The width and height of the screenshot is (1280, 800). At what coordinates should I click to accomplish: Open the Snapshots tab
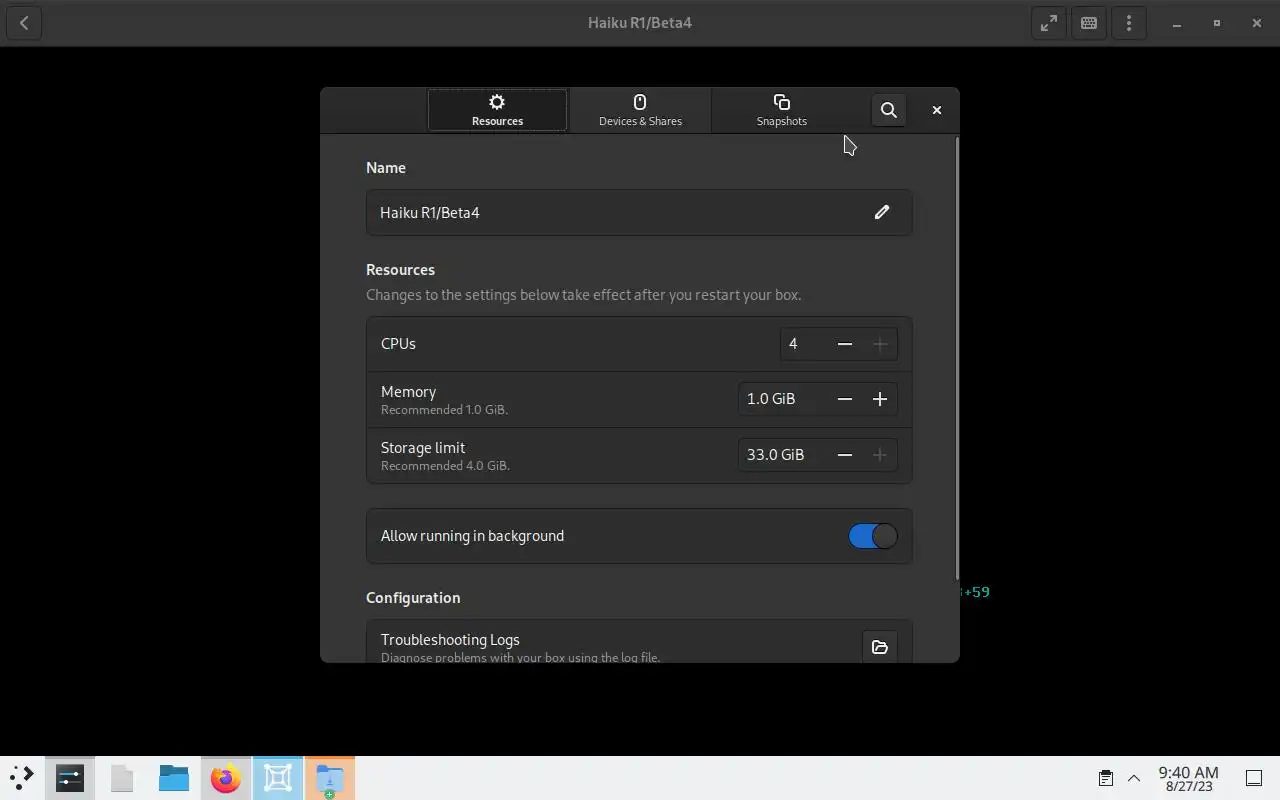782,110
